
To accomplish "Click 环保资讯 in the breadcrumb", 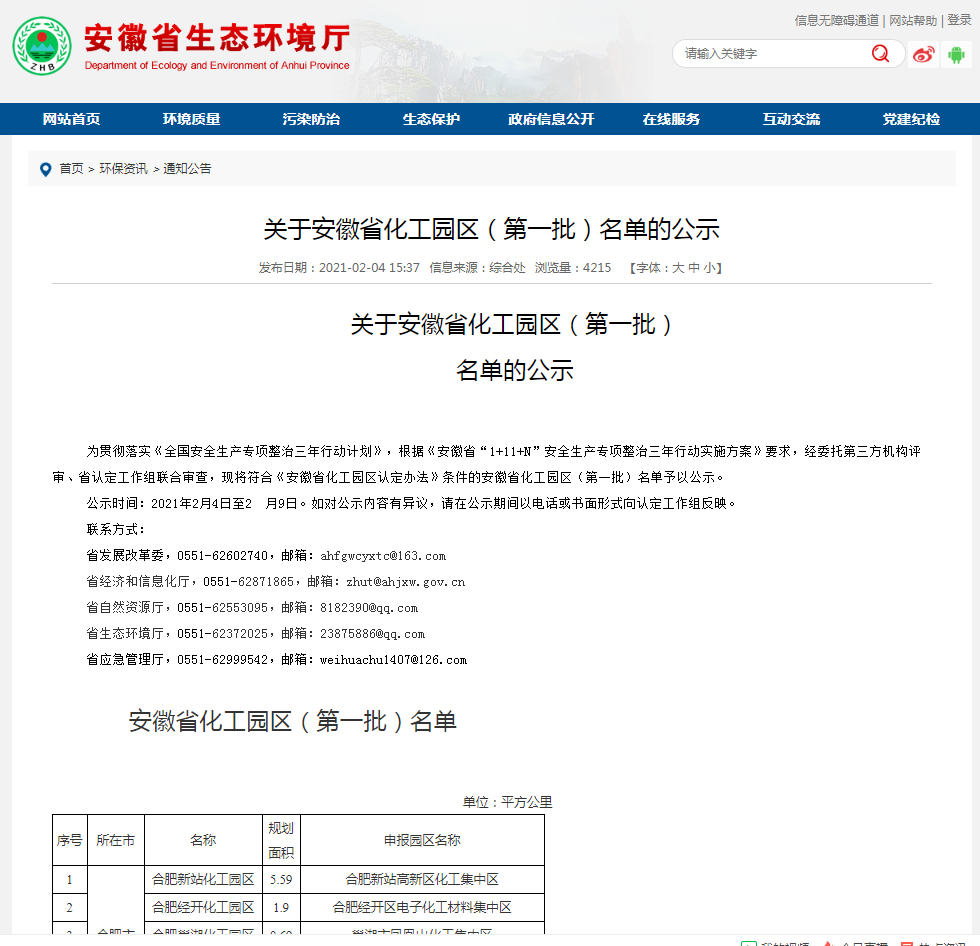I will click(123, 169).
